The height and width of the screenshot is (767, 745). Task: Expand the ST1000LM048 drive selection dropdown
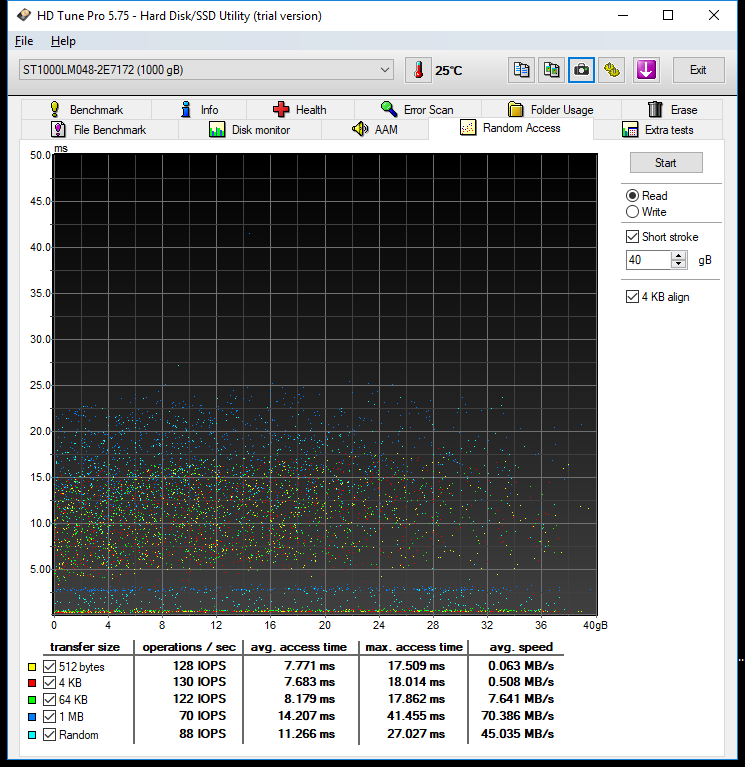click(x=386, y=70)
